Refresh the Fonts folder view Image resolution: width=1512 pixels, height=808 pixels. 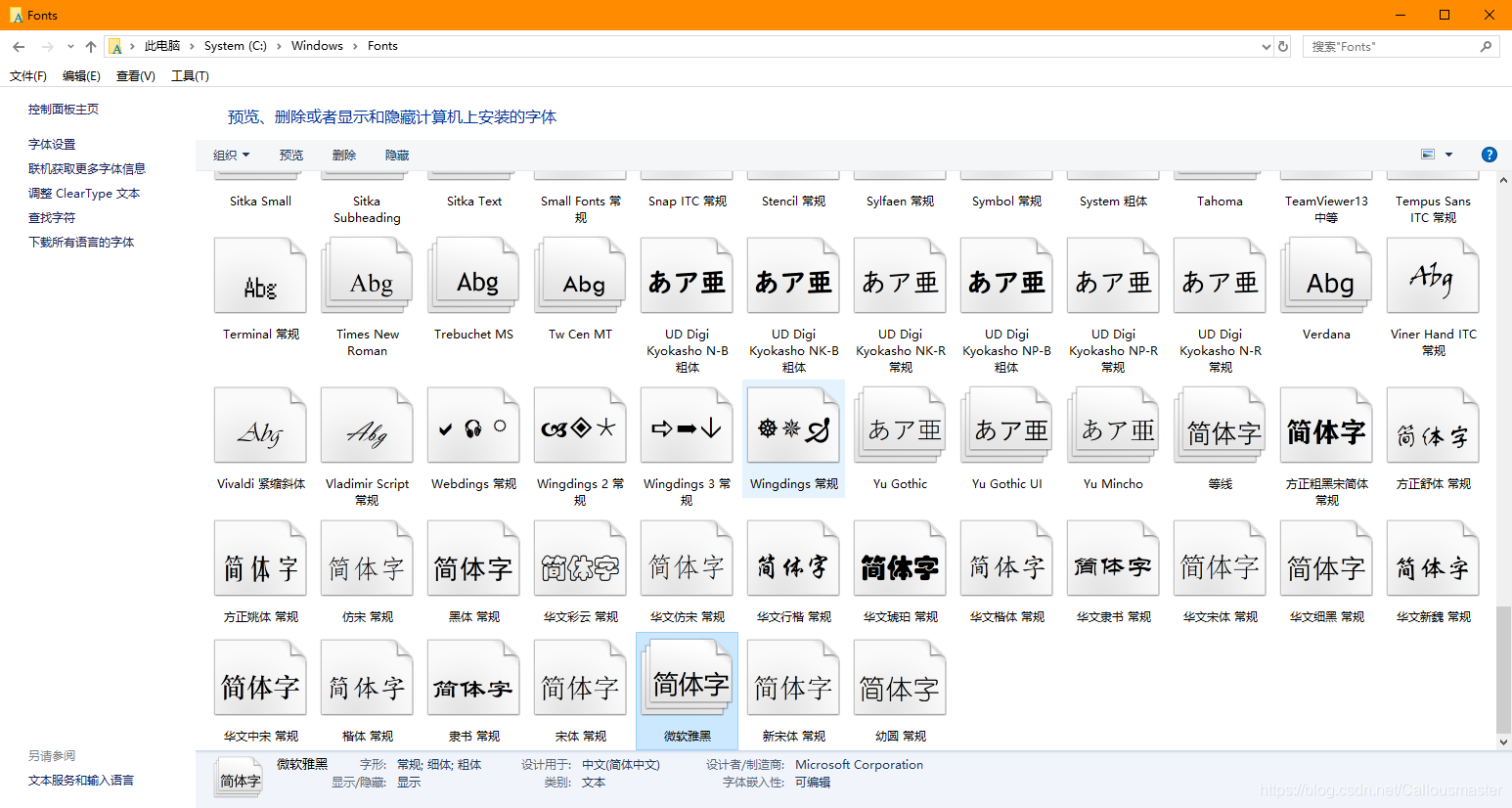[x=1283, y=46]
